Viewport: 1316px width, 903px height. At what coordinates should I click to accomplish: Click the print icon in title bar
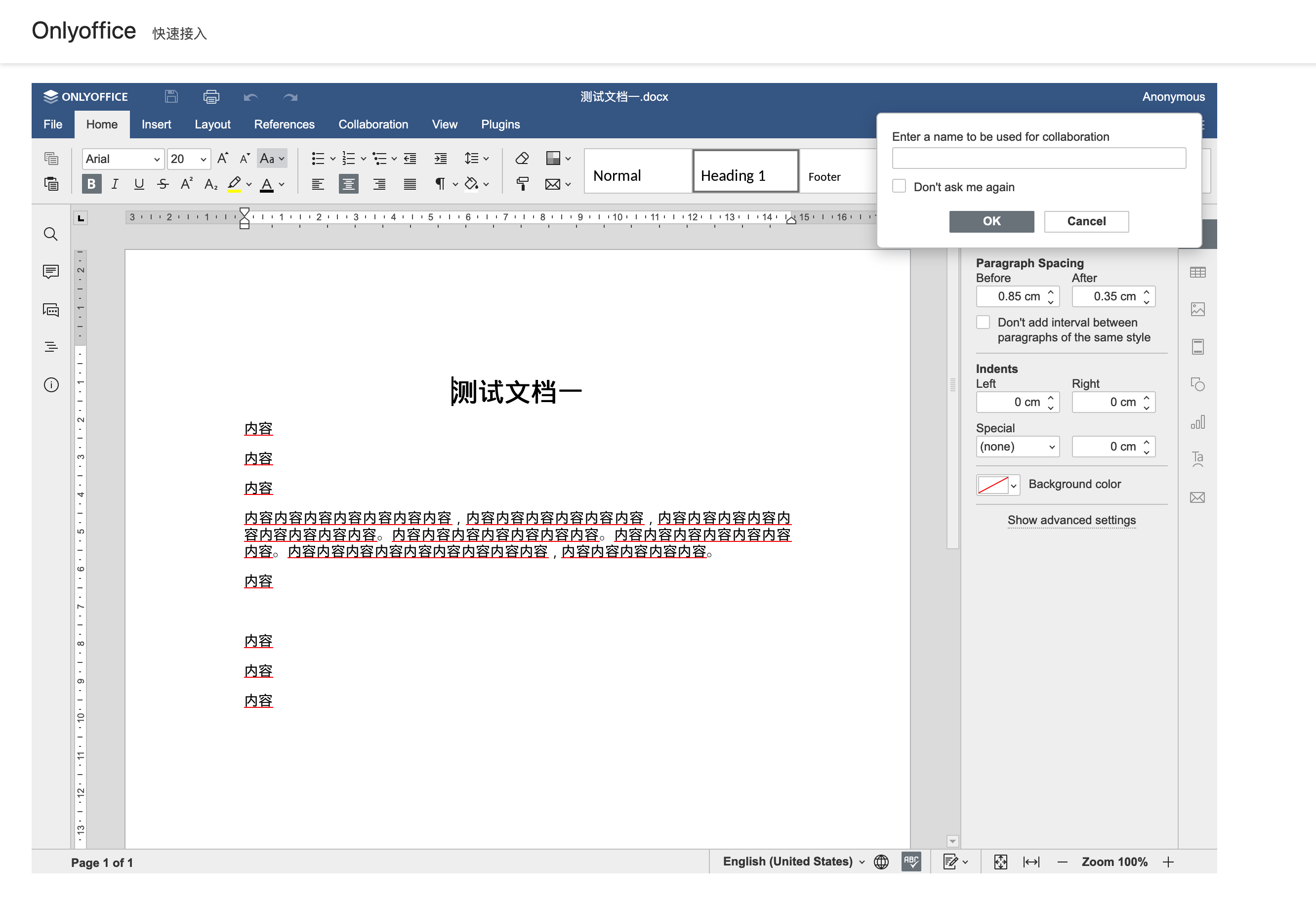(x=211, y=97)
